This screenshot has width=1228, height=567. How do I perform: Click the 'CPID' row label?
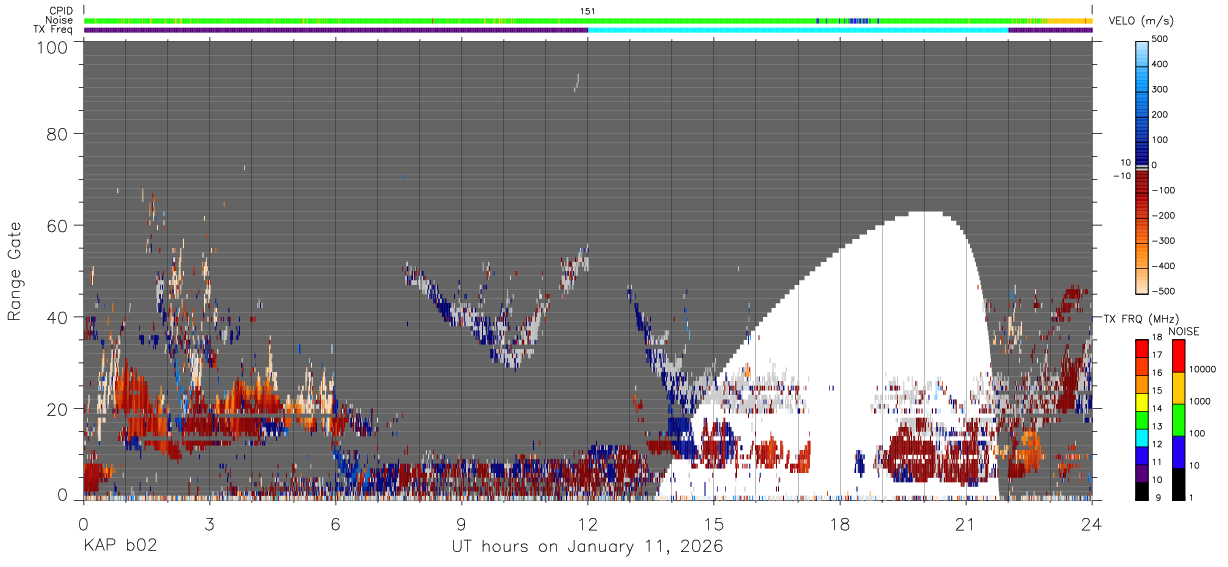click(62, 11)
